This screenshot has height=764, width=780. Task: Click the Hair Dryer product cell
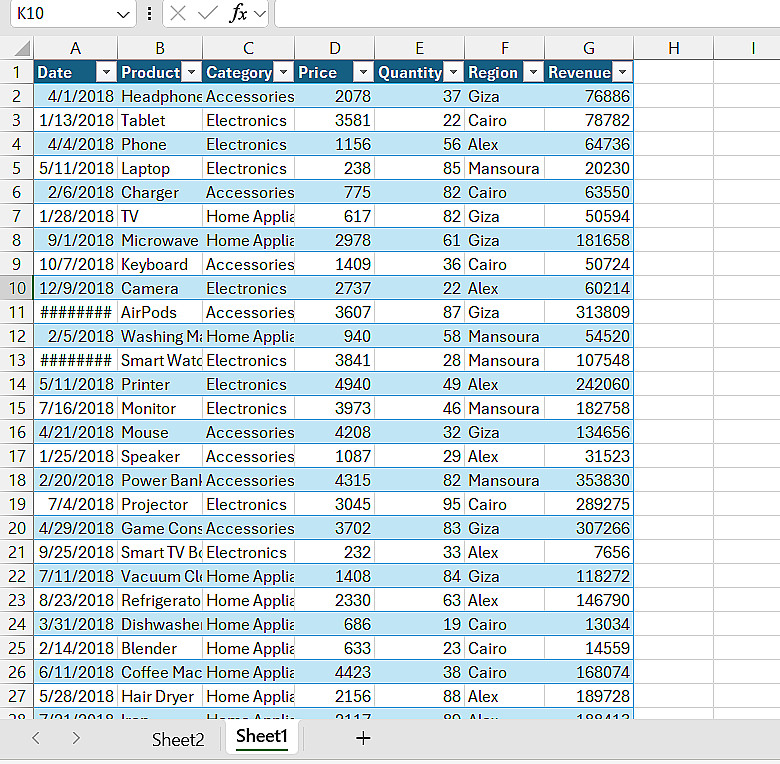(160, 696)
